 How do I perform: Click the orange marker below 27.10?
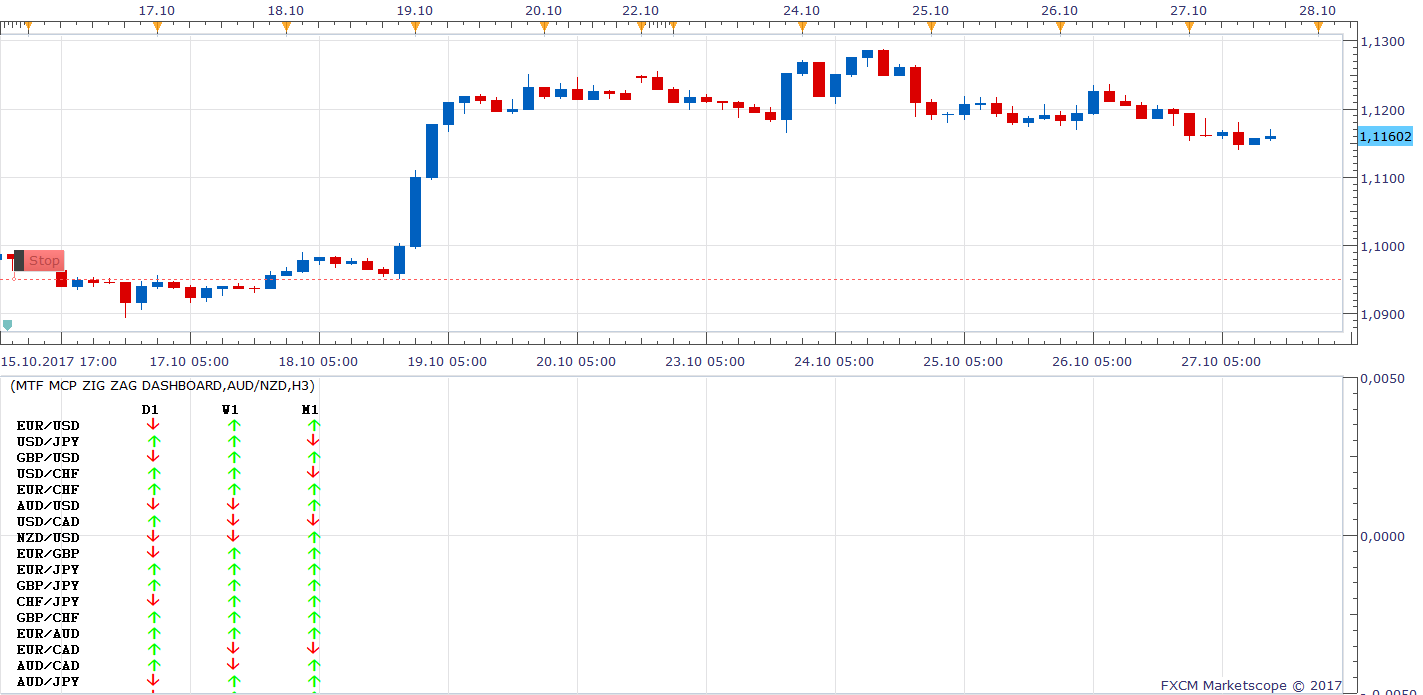tap(1189, 27)
